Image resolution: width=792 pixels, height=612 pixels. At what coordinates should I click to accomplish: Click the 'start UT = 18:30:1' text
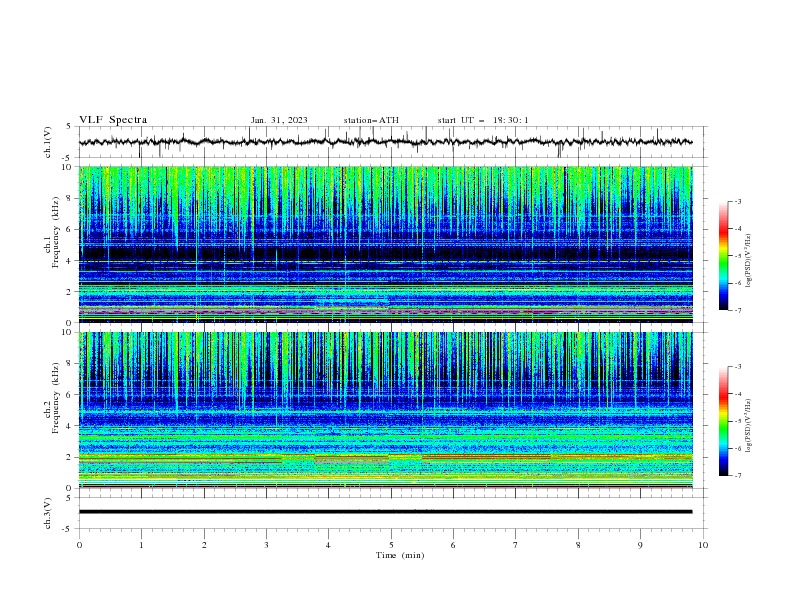coord(483,120)
